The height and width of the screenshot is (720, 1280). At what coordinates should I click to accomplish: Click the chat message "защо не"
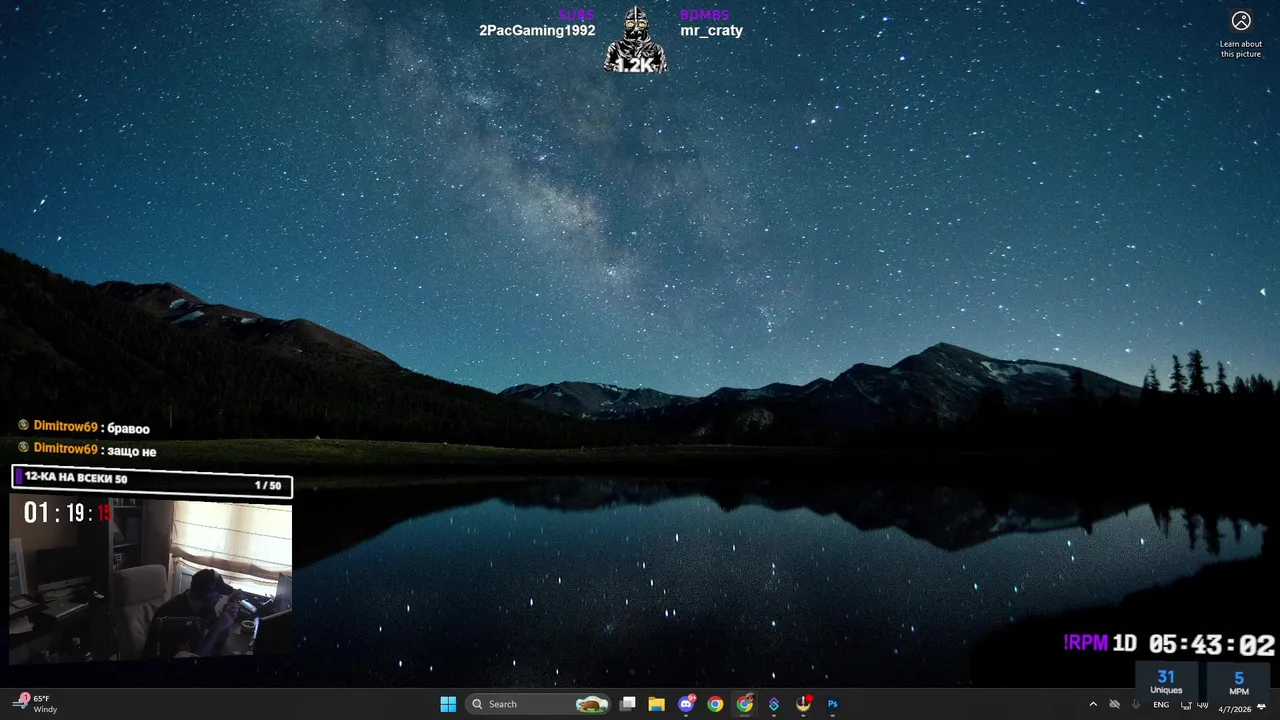pyautogui.click(x=132, y=451)
